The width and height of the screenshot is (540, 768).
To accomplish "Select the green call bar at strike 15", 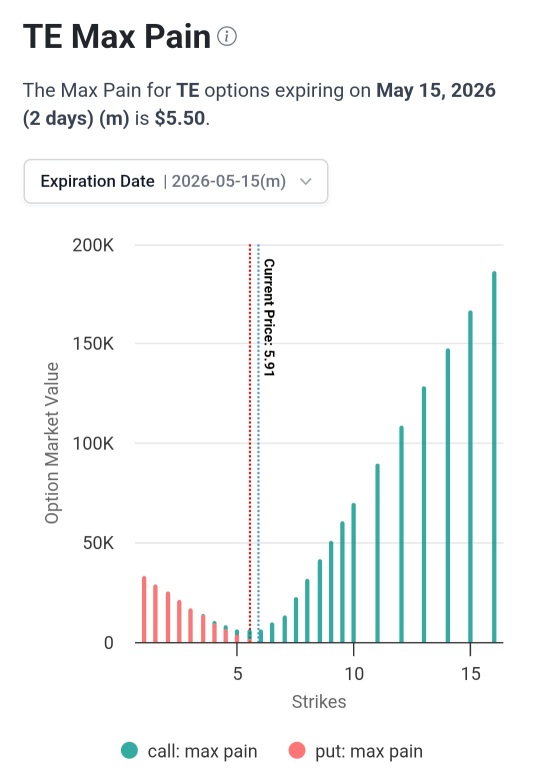I will (x=470, y=476).
